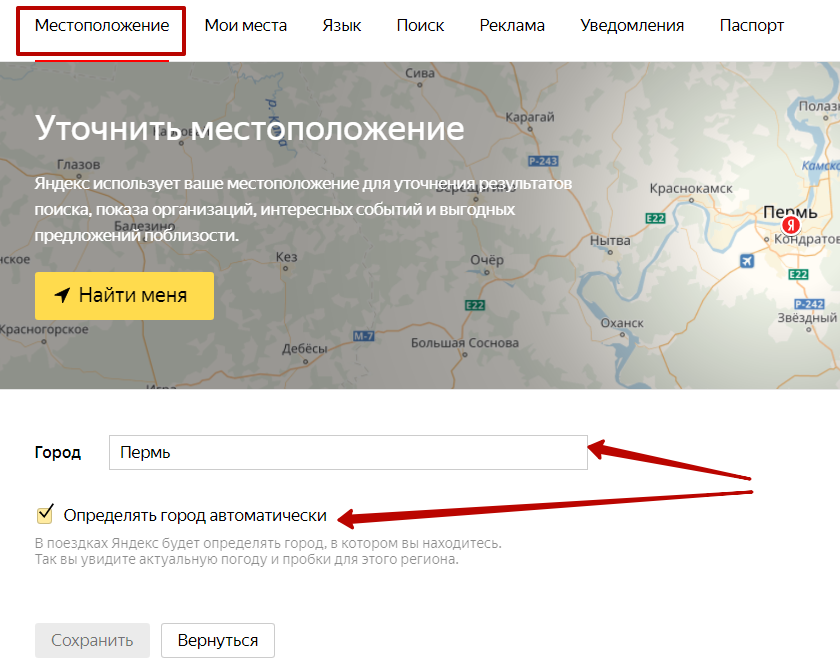Uncheck Определять город автоматически checkbox
The width and height of the screenshot is (840, 664).
coord(45,514)
